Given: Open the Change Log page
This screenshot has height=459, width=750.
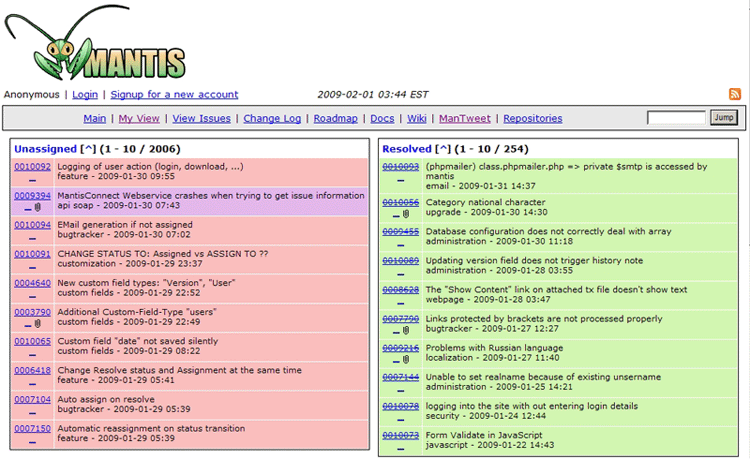Looking at the screenshot, I should click(x=272, y=118).
